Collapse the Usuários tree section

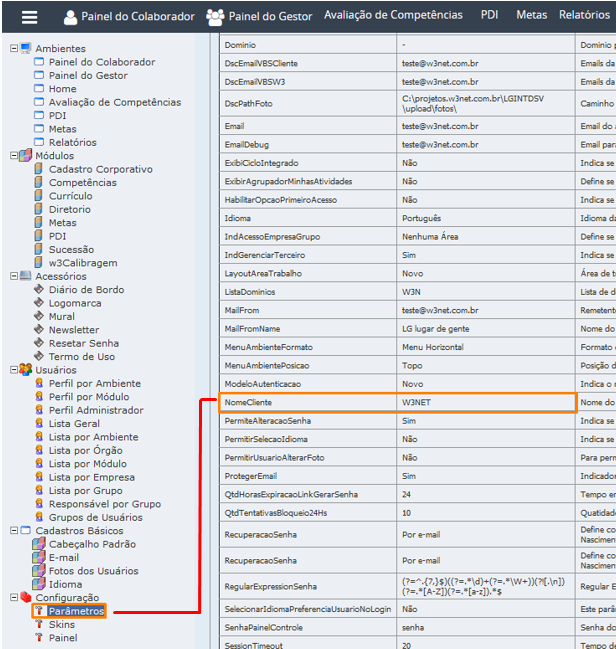pos(13,370)
